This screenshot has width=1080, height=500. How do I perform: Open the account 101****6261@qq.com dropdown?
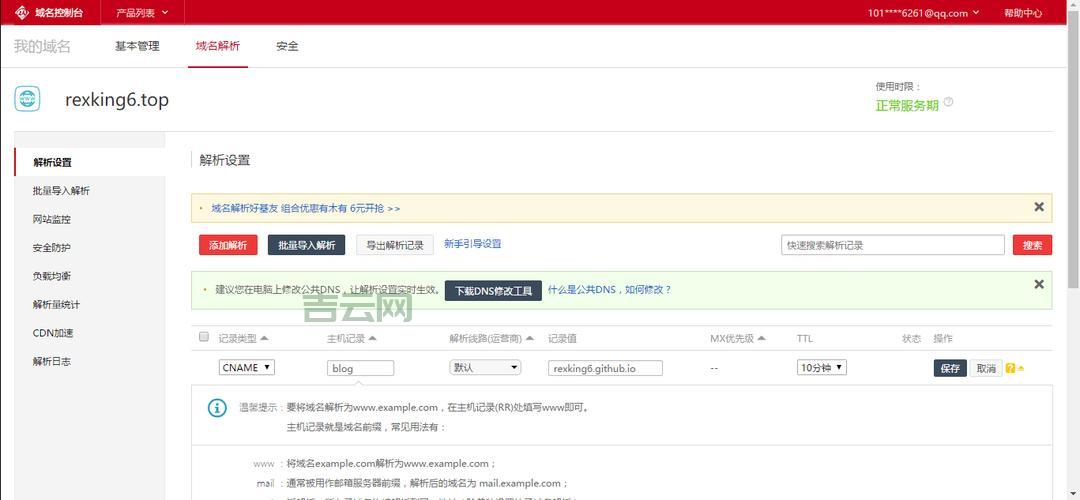pos(923,13)
